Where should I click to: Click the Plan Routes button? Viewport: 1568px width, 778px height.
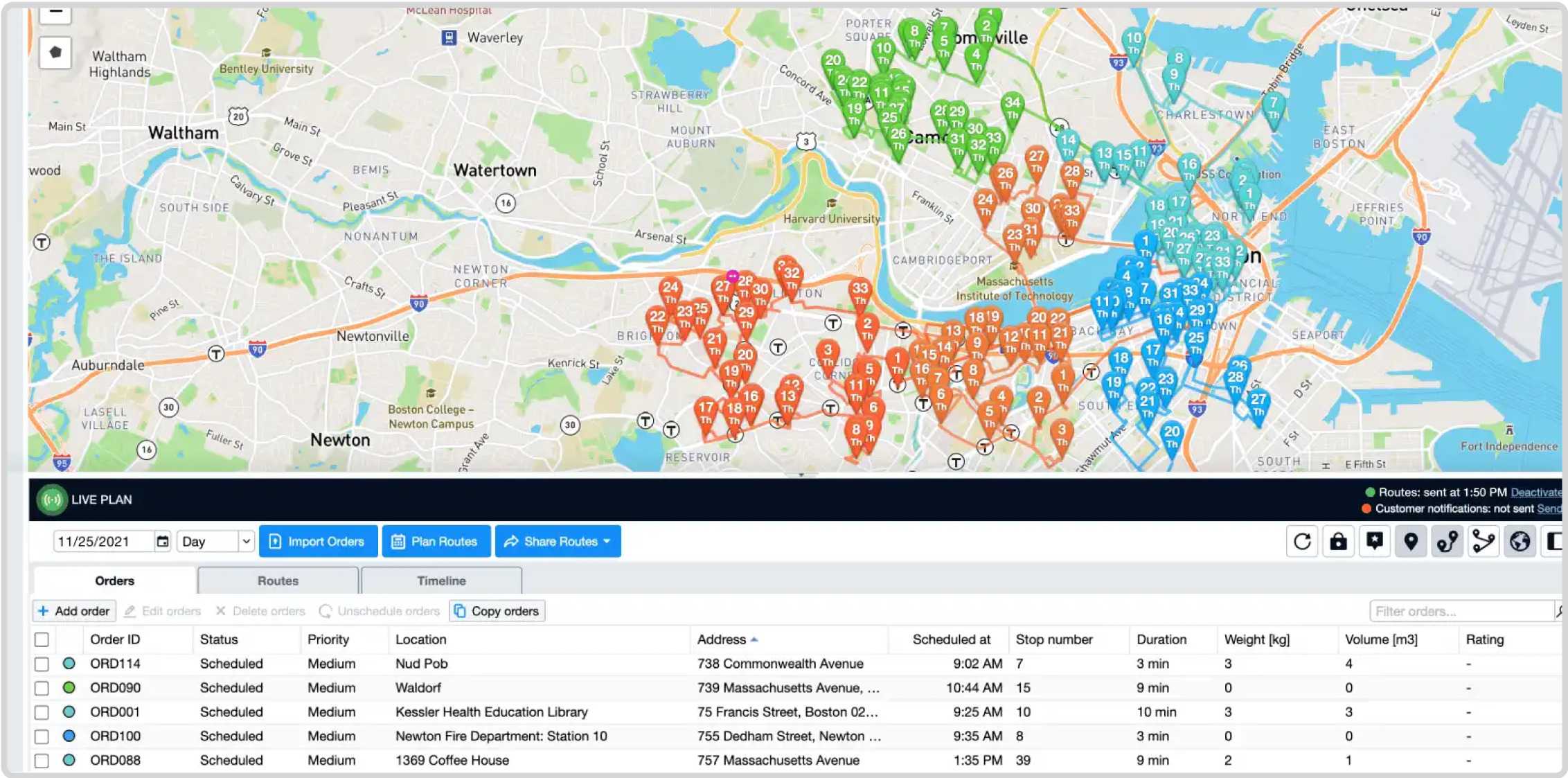tap(435, 541)
